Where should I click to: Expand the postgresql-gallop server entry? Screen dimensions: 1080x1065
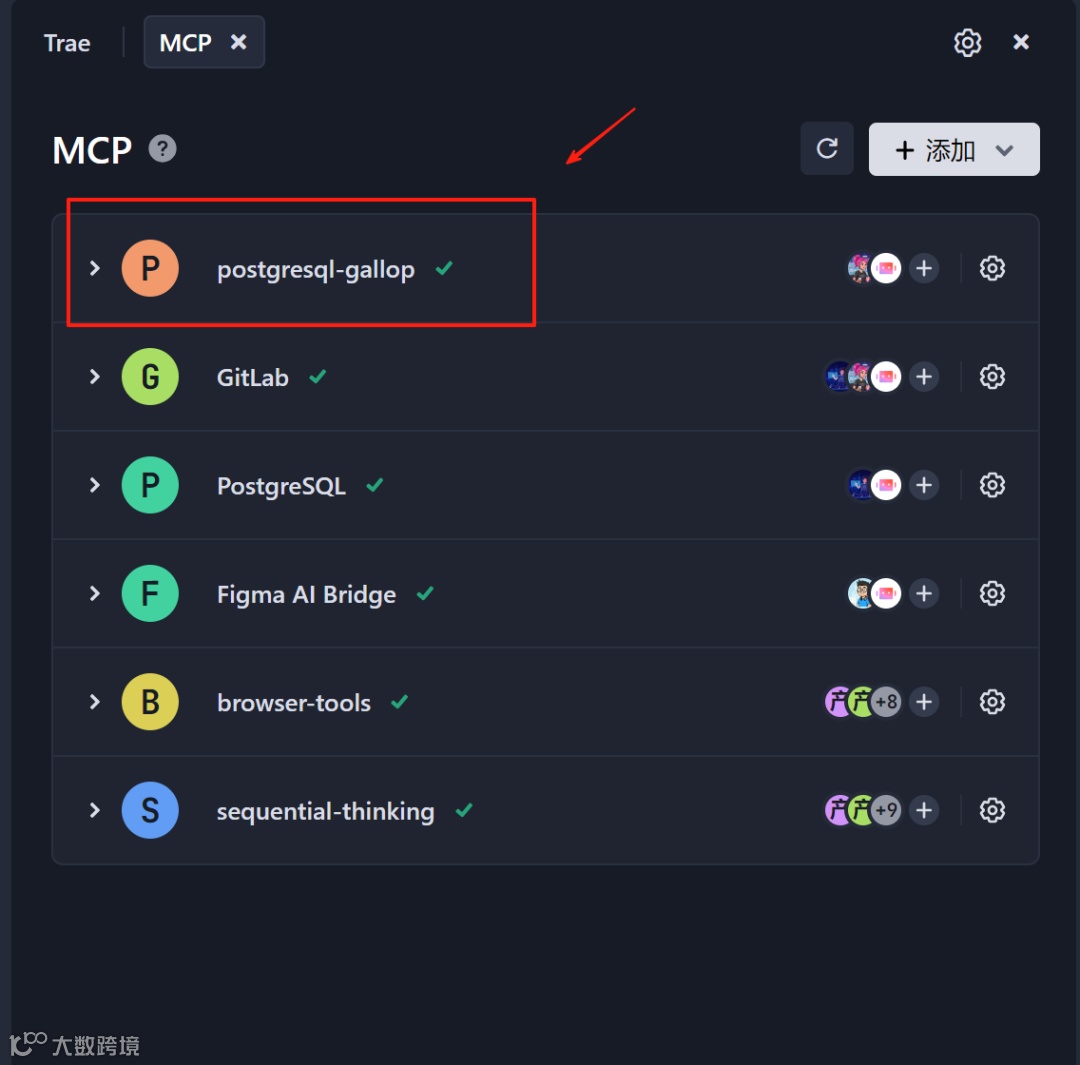tap(95, 268)
